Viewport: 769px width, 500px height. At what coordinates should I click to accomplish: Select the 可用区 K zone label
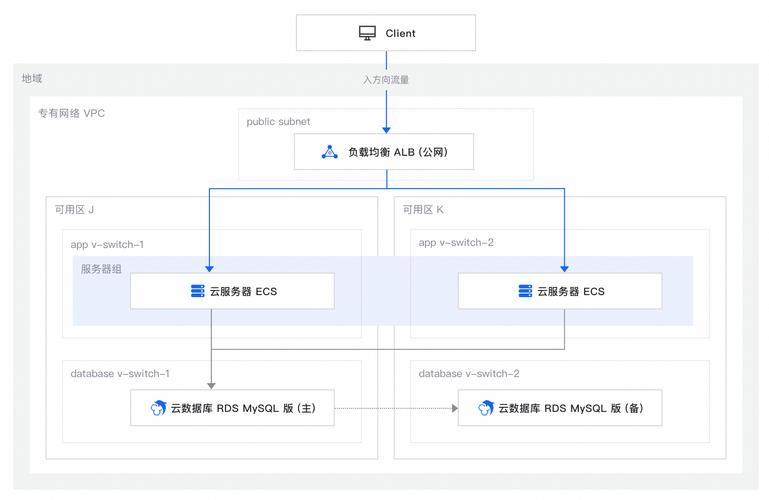tap(423, 210)
